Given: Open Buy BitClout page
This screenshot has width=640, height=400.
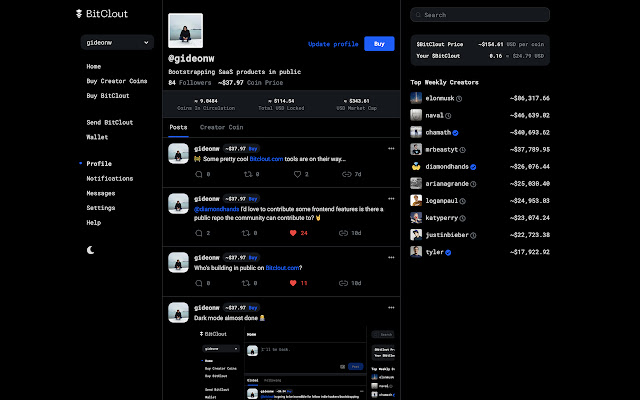Looking at the screenshot, I should (x=108, y=96).
